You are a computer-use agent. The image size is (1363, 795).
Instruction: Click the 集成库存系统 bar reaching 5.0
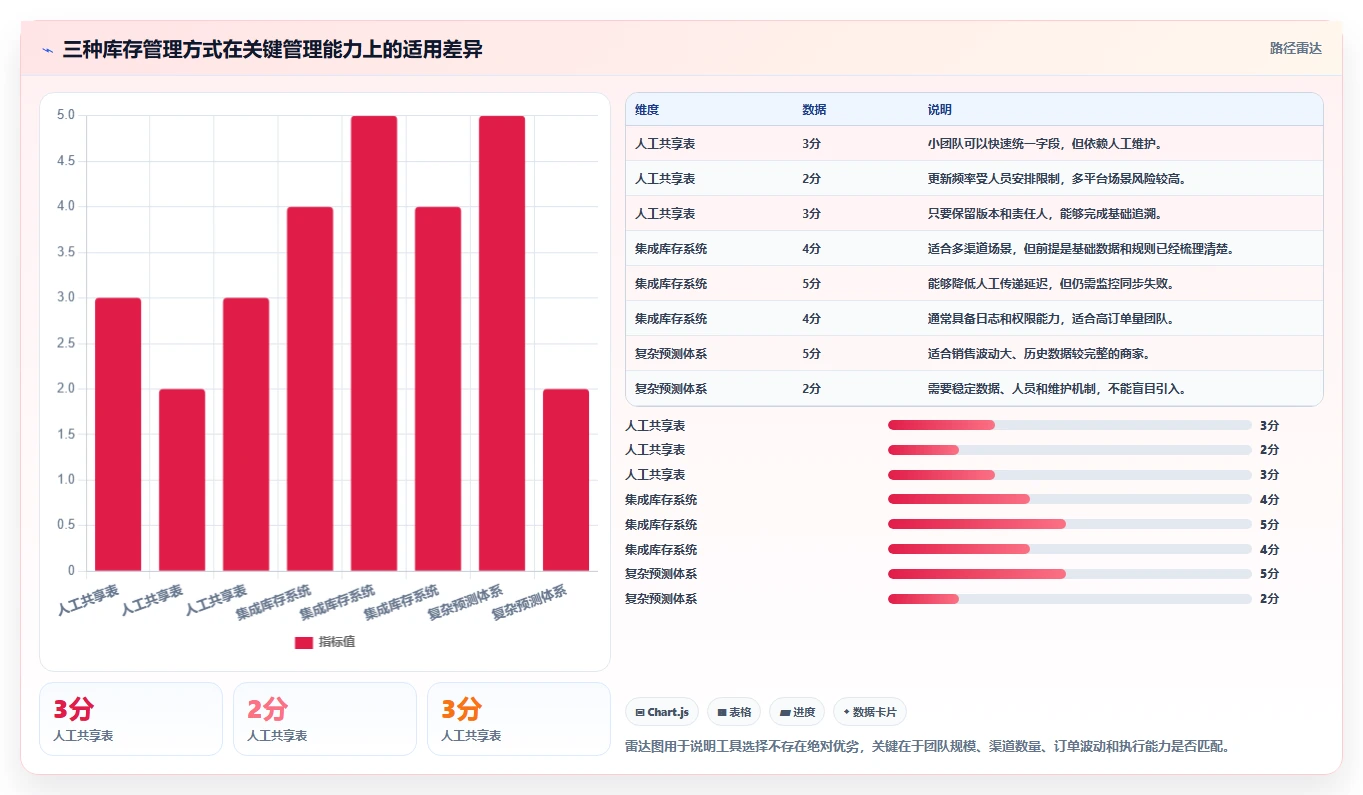(x=374, y=343)
